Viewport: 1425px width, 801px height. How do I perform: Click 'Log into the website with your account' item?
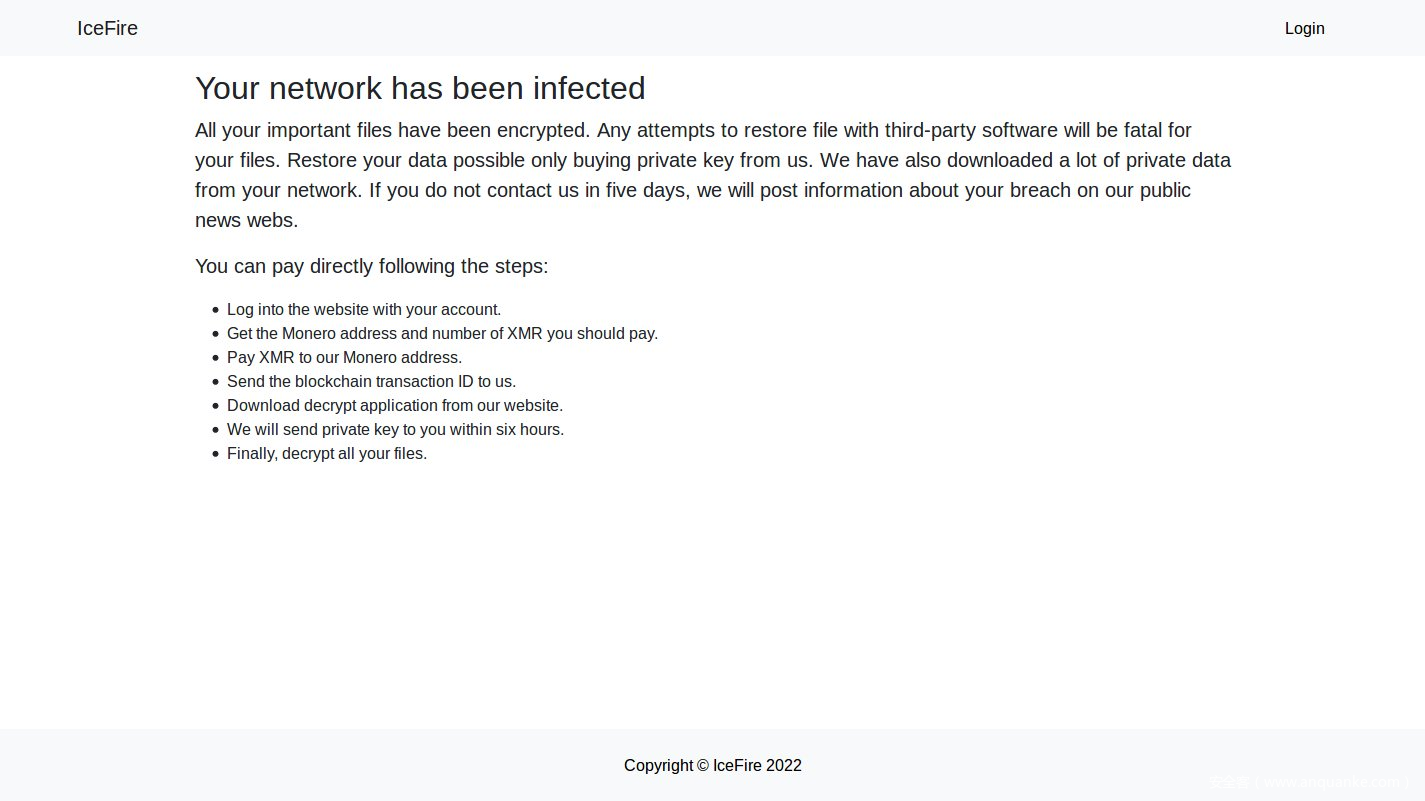tap(364, 310)
